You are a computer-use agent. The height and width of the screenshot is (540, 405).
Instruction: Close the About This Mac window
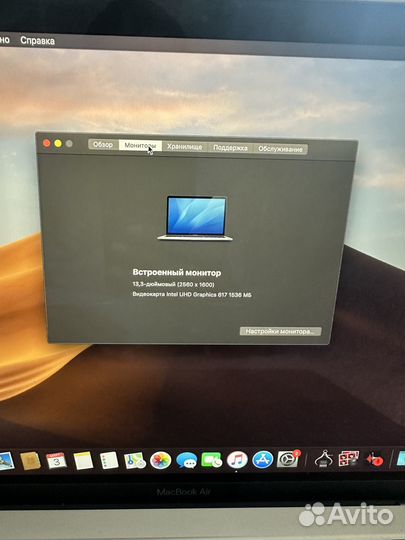pyautogui.click(x=46, y=143)
